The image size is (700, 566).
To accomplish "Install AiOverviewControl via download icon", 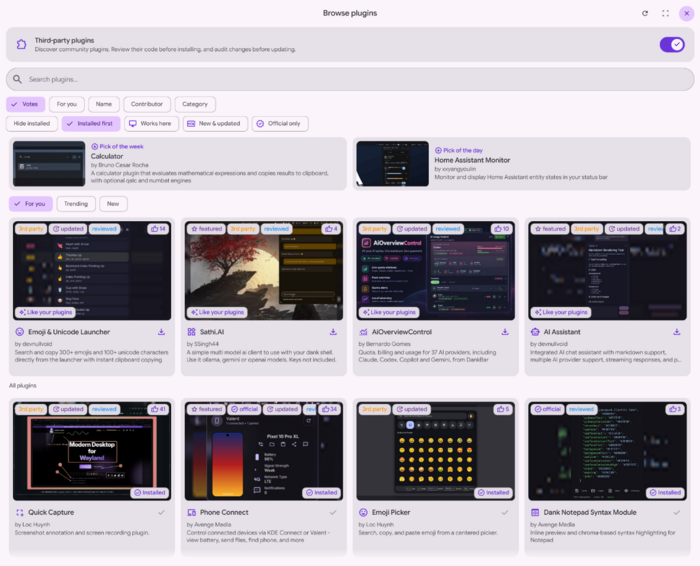I will (505, 332).
